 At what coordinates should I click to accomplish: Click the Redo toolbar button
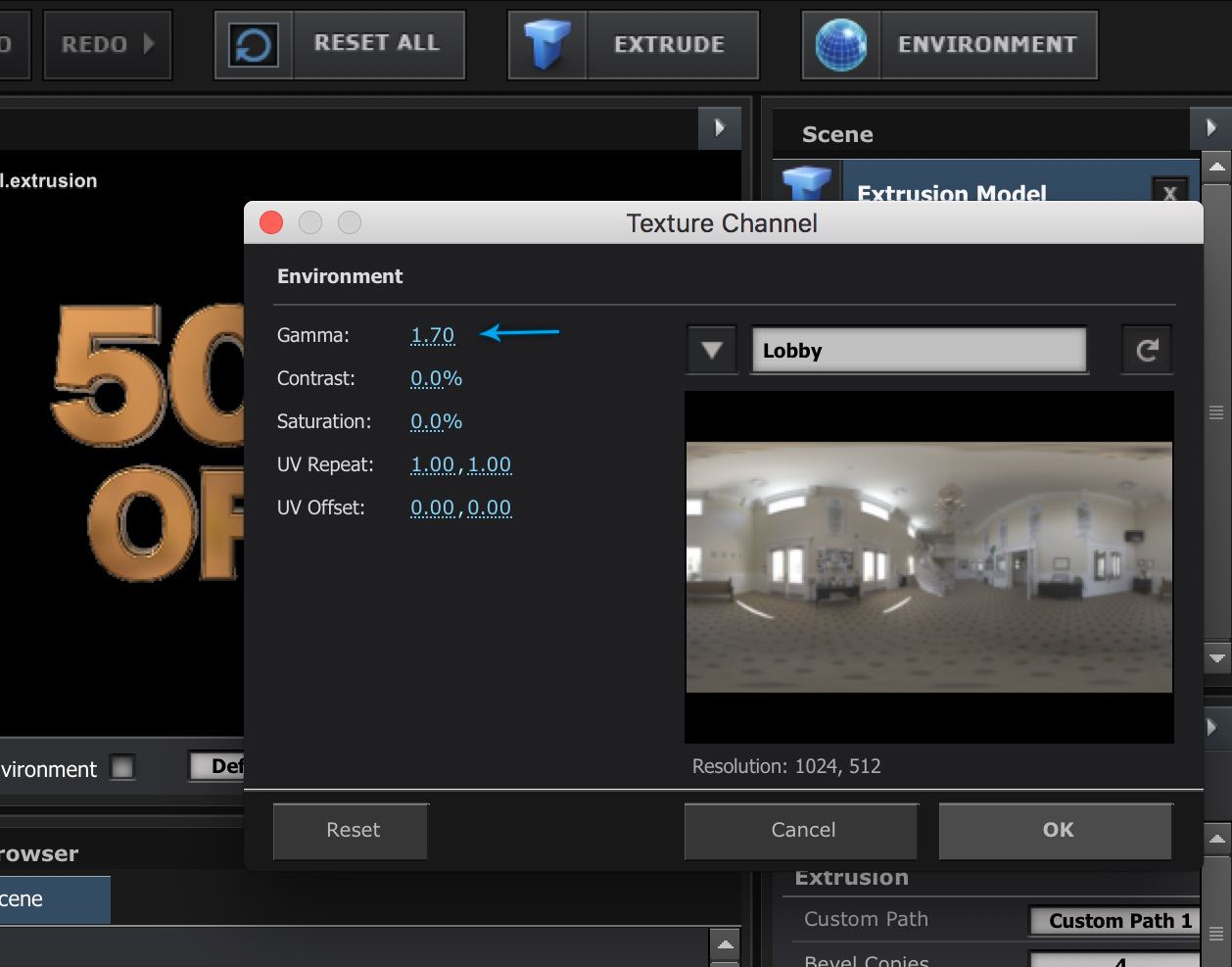coord(107,45)
